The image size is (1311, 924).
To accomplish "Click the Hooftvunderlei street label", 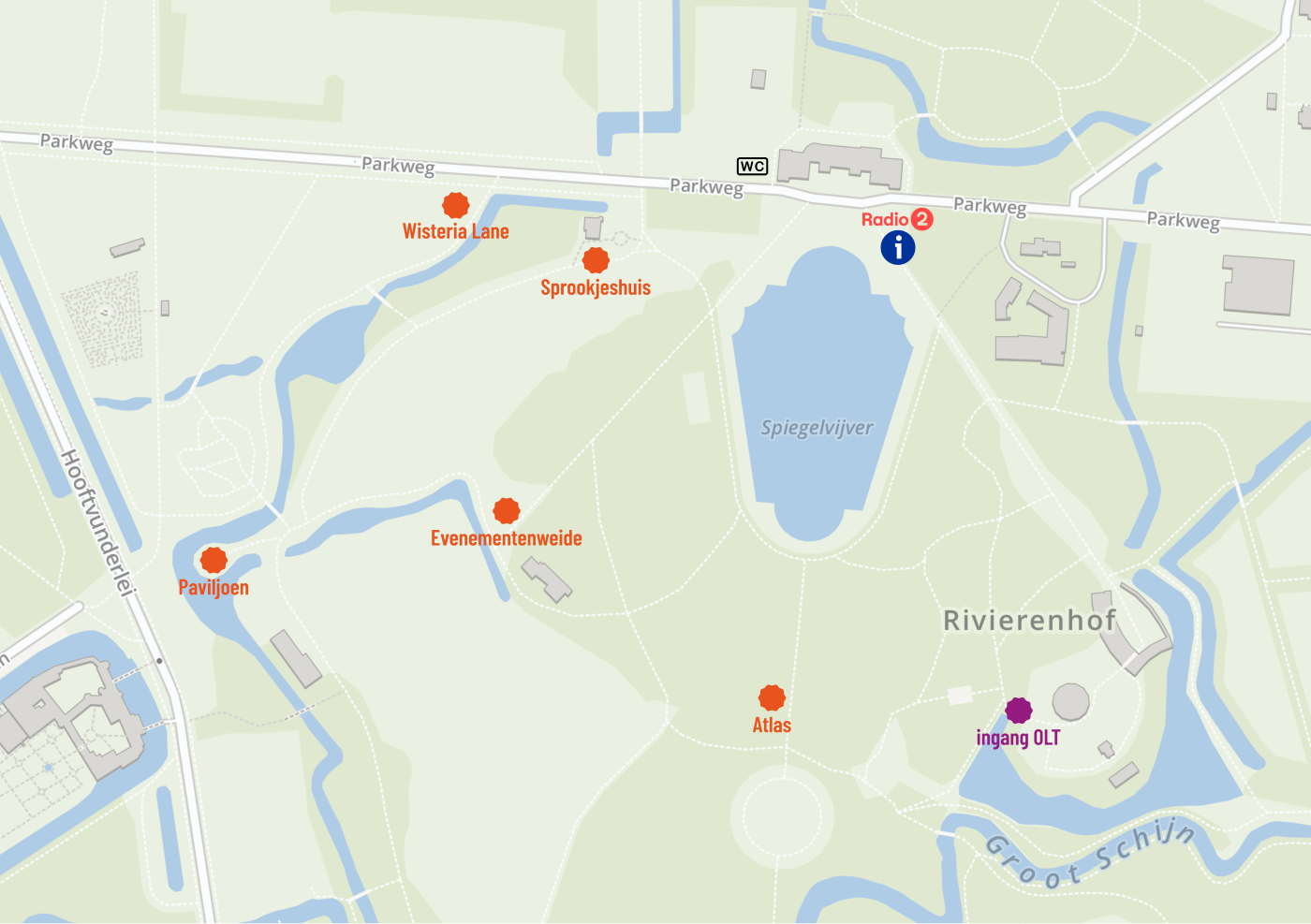I will 98,522.
